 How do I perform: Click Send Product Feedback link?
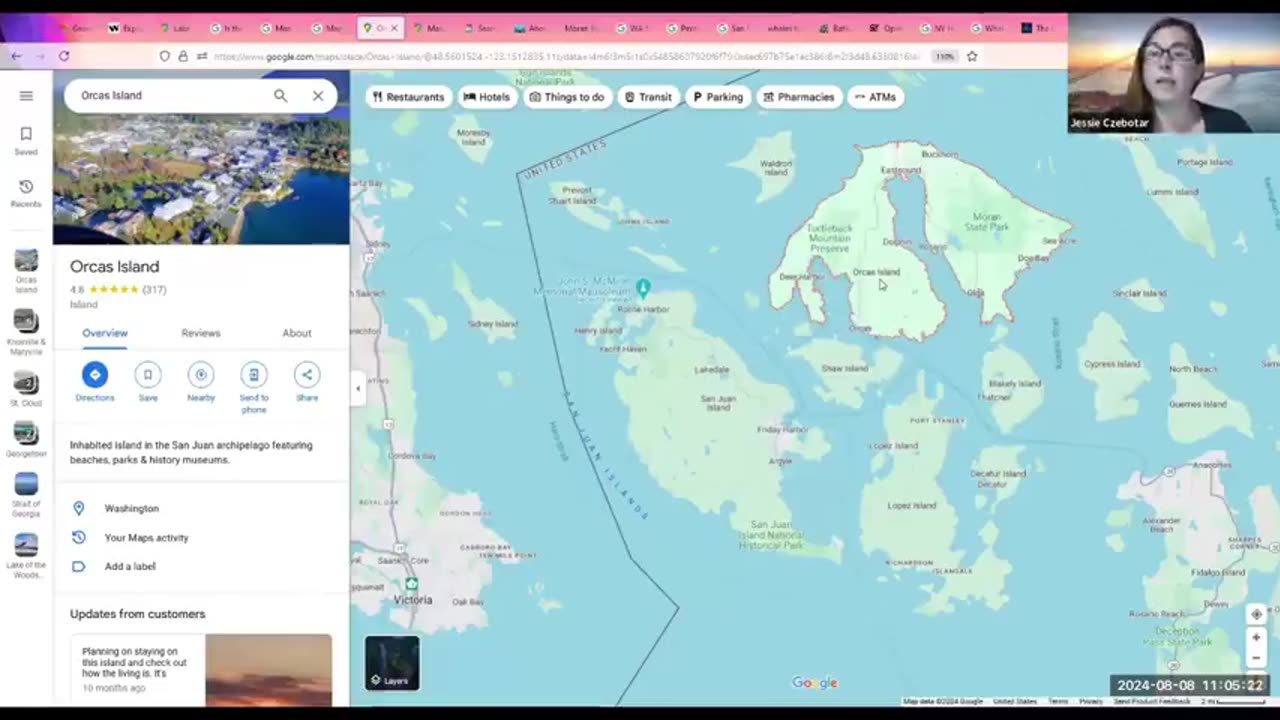click(1152, 702)
